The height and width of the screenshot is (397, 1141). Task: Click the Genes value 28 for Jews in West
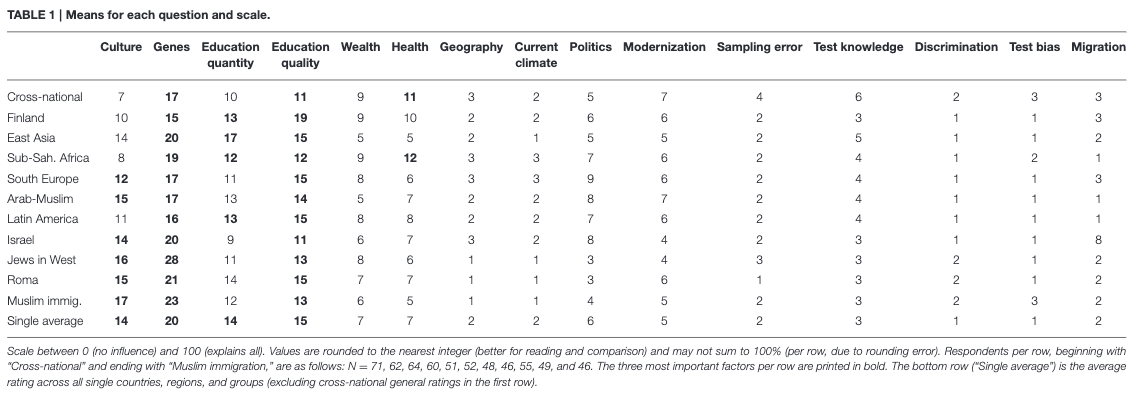(x=171, y=260)
